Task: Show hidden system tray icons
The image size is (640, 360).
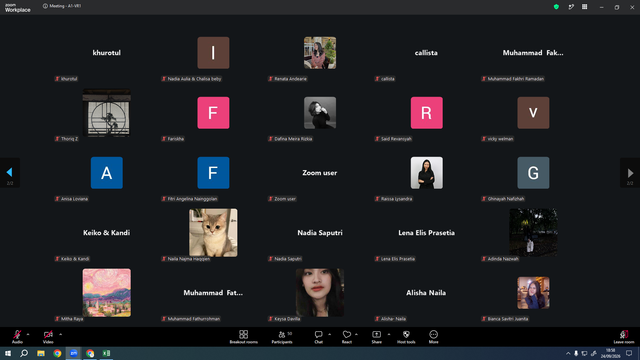Action: (568, 353)
